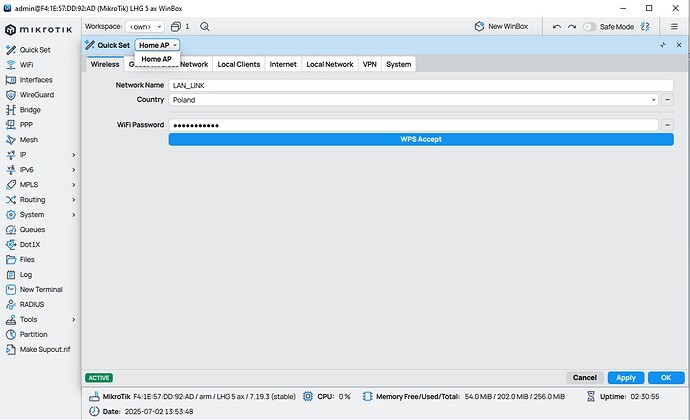Close the Quick Set panel
This screenshot has width=690, height=420.
point(679,45)
